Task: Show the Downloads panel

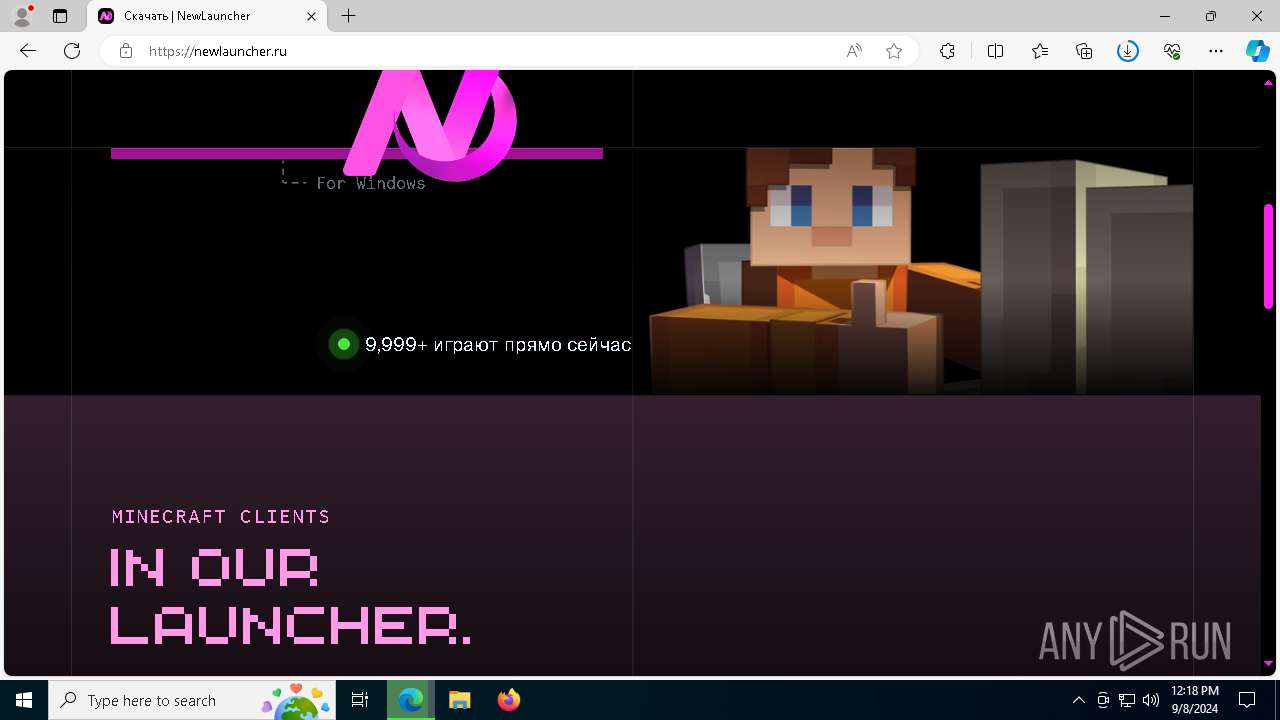Action: pos(1128,51)
